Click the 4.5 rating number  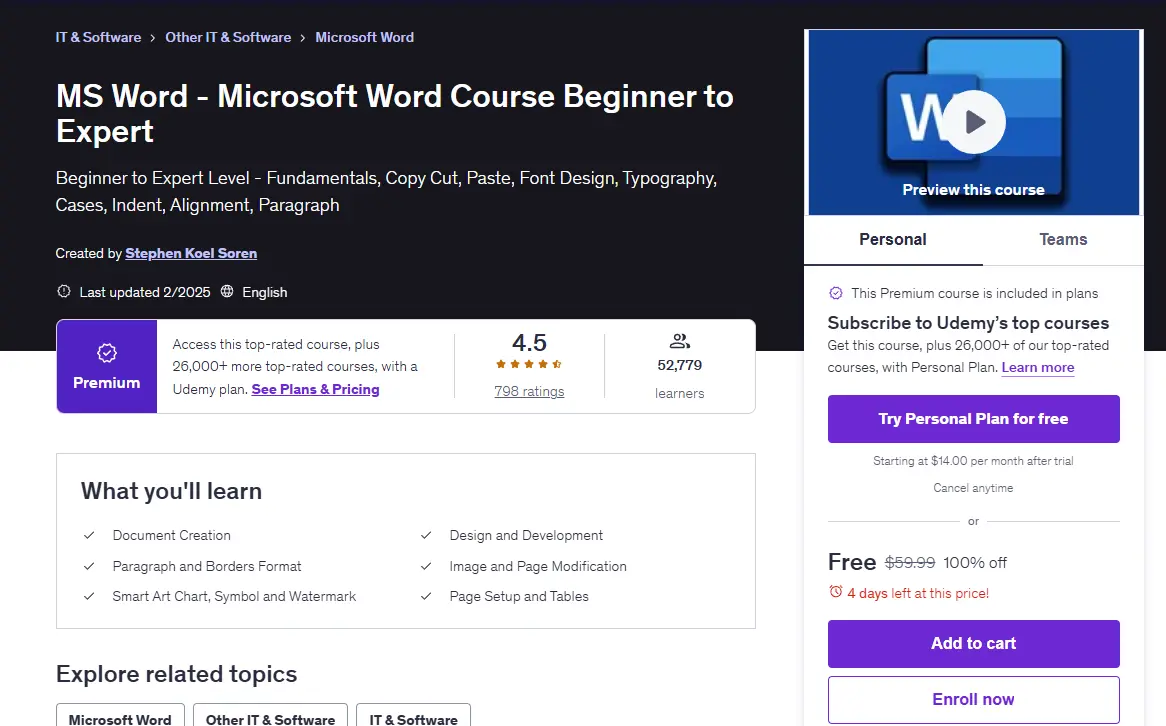[x=529, y=343]
